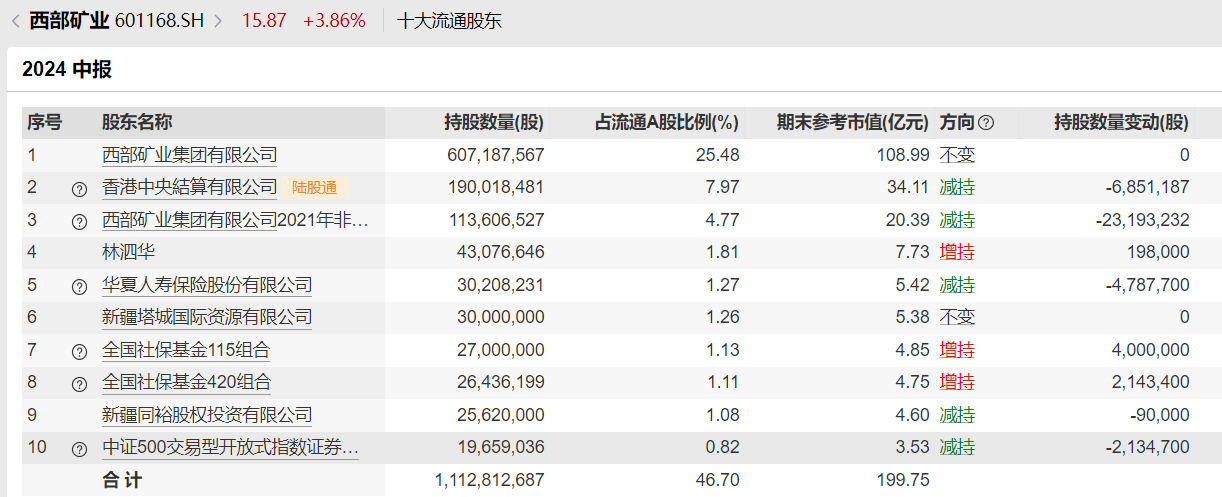Open help icon beside 中证500交易型开放式指数证券

[80, 448]
